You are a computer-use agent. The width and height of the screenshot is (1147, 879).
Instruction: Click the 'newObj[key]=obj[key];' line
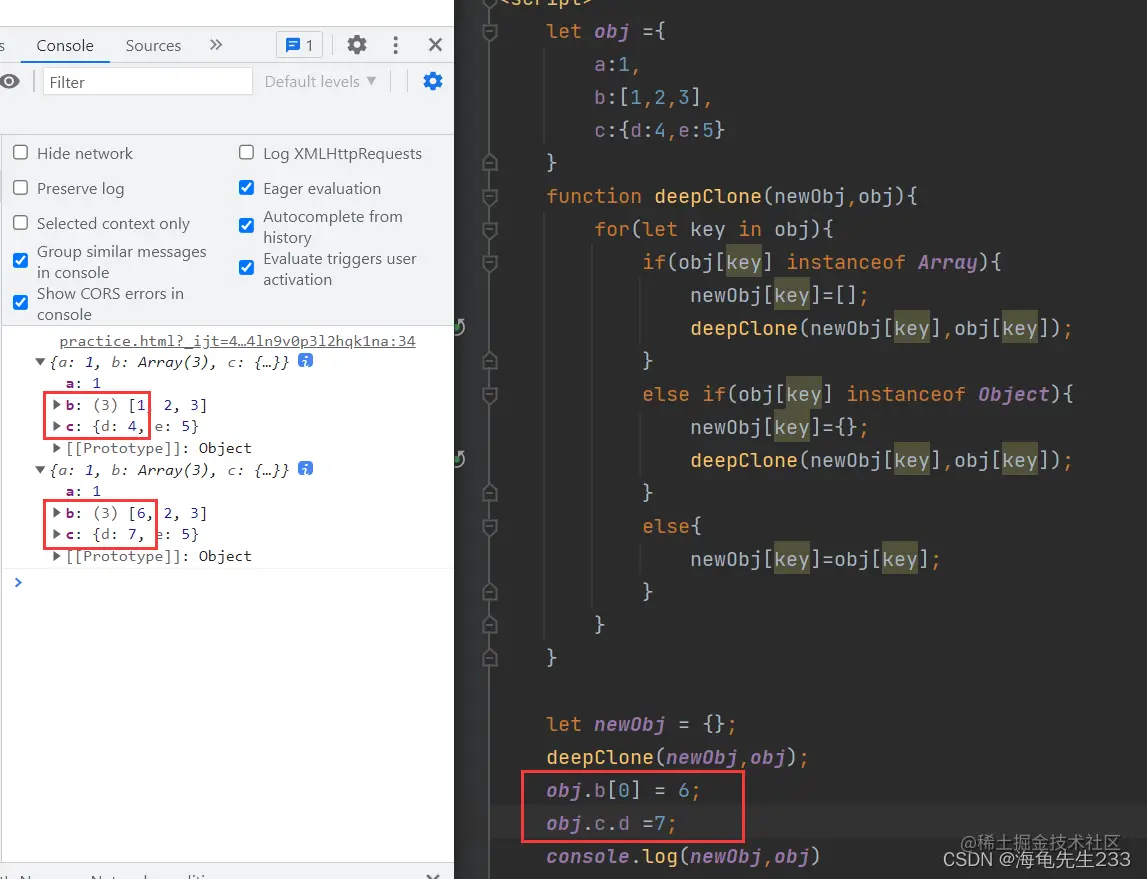coord(815,559)
